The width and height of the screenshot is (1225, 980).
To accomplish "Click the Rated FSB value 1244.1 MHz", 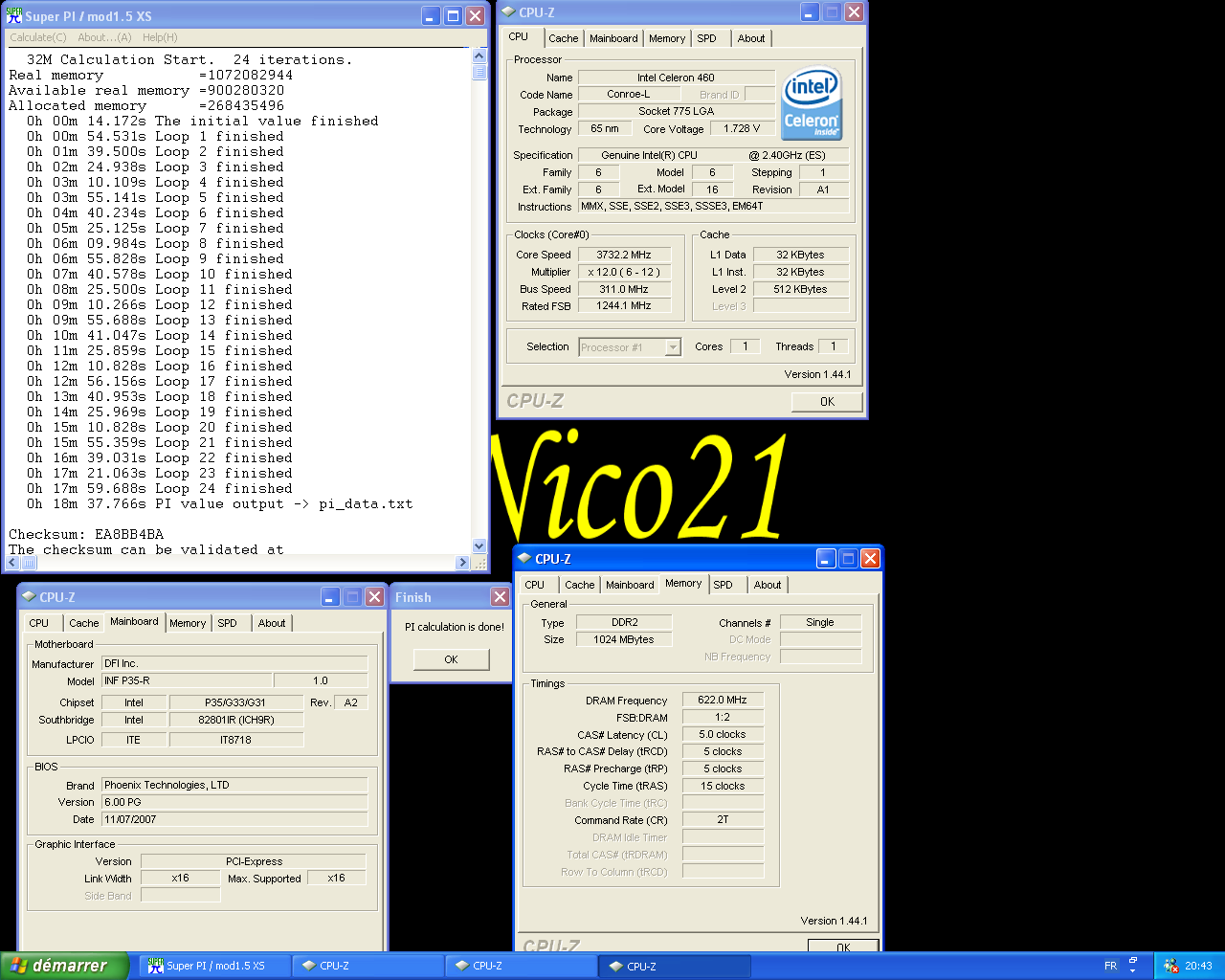I will [624, 306].
